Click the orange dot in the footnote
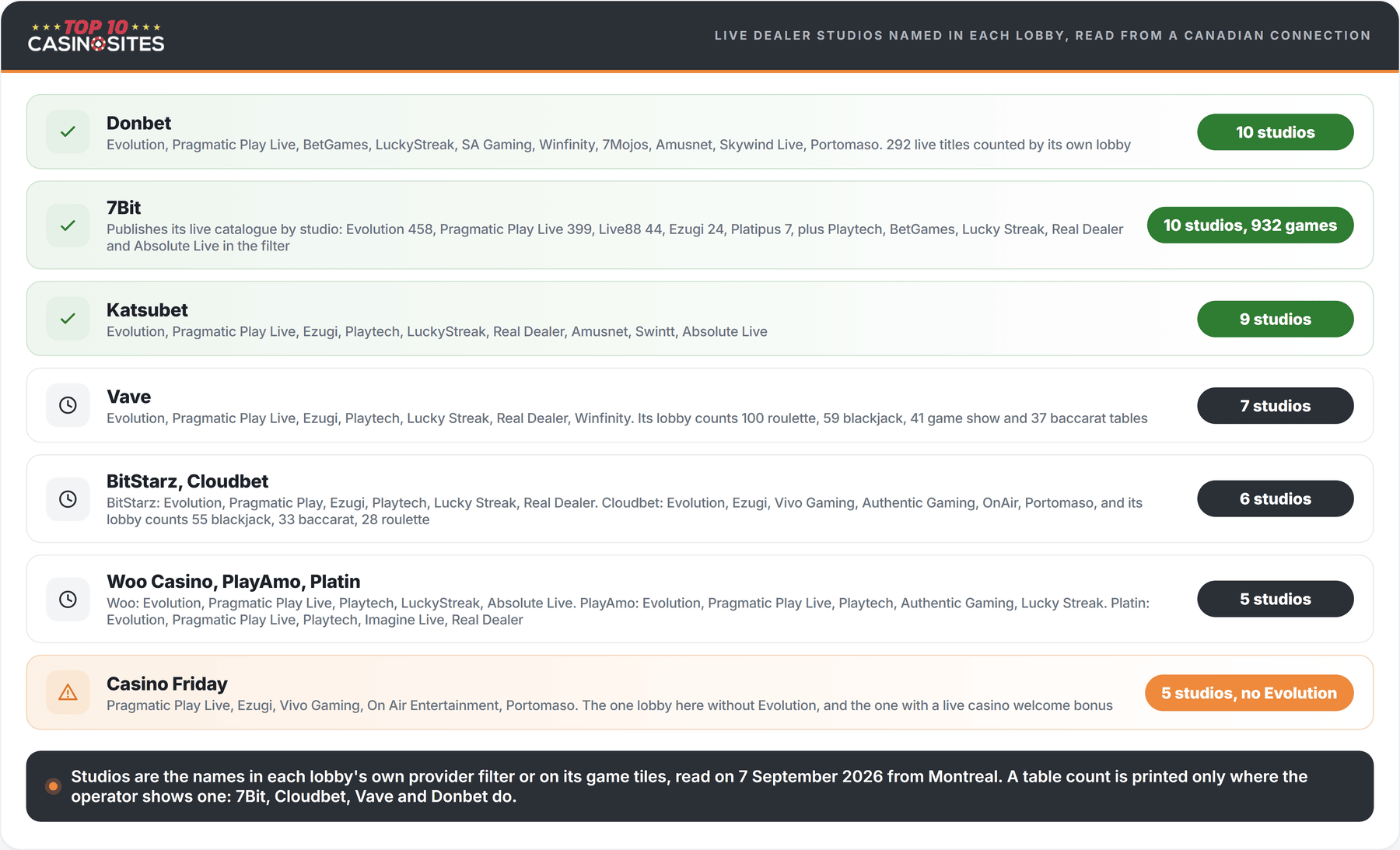The image size is (1400, 850). 53,786
